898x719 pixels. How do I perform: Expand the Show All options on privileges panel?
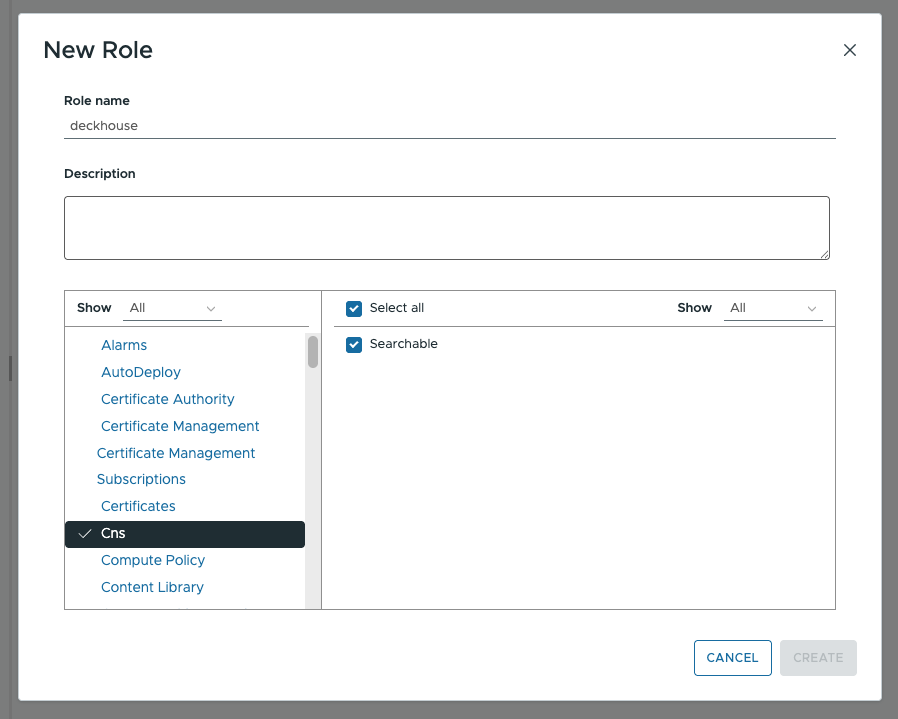[x=771, y=308]
